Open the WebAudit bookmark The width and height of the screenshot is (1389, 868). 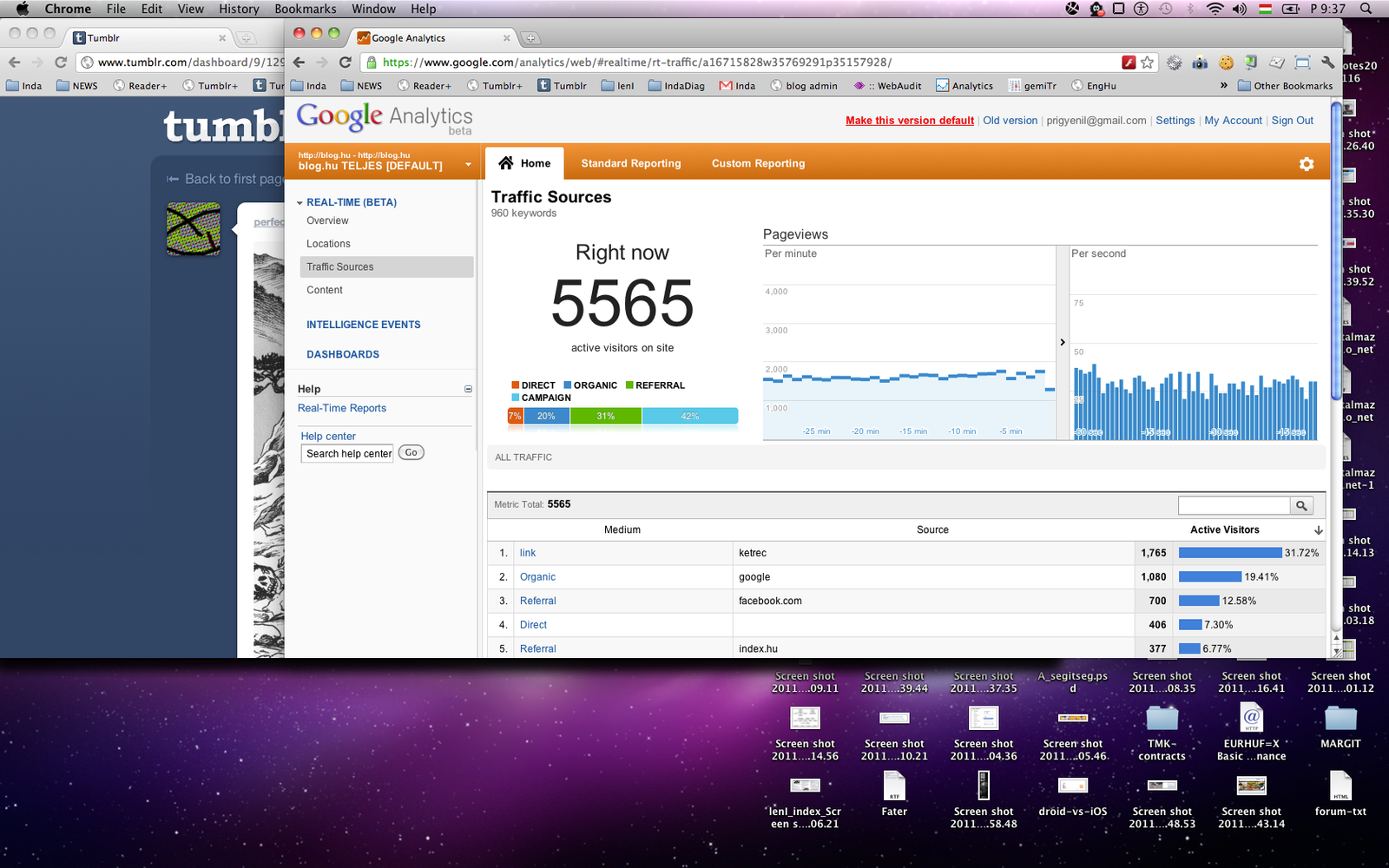[x=887, y=86]
